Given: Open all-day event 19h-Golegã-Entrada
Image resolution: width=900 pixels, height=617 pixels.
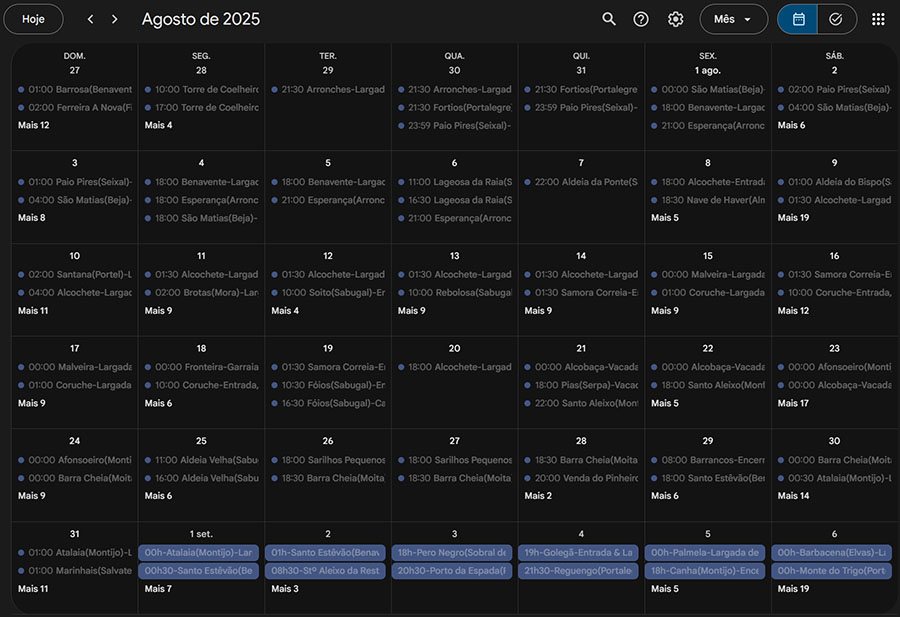Looking at the screenshot, I should 578,552.
